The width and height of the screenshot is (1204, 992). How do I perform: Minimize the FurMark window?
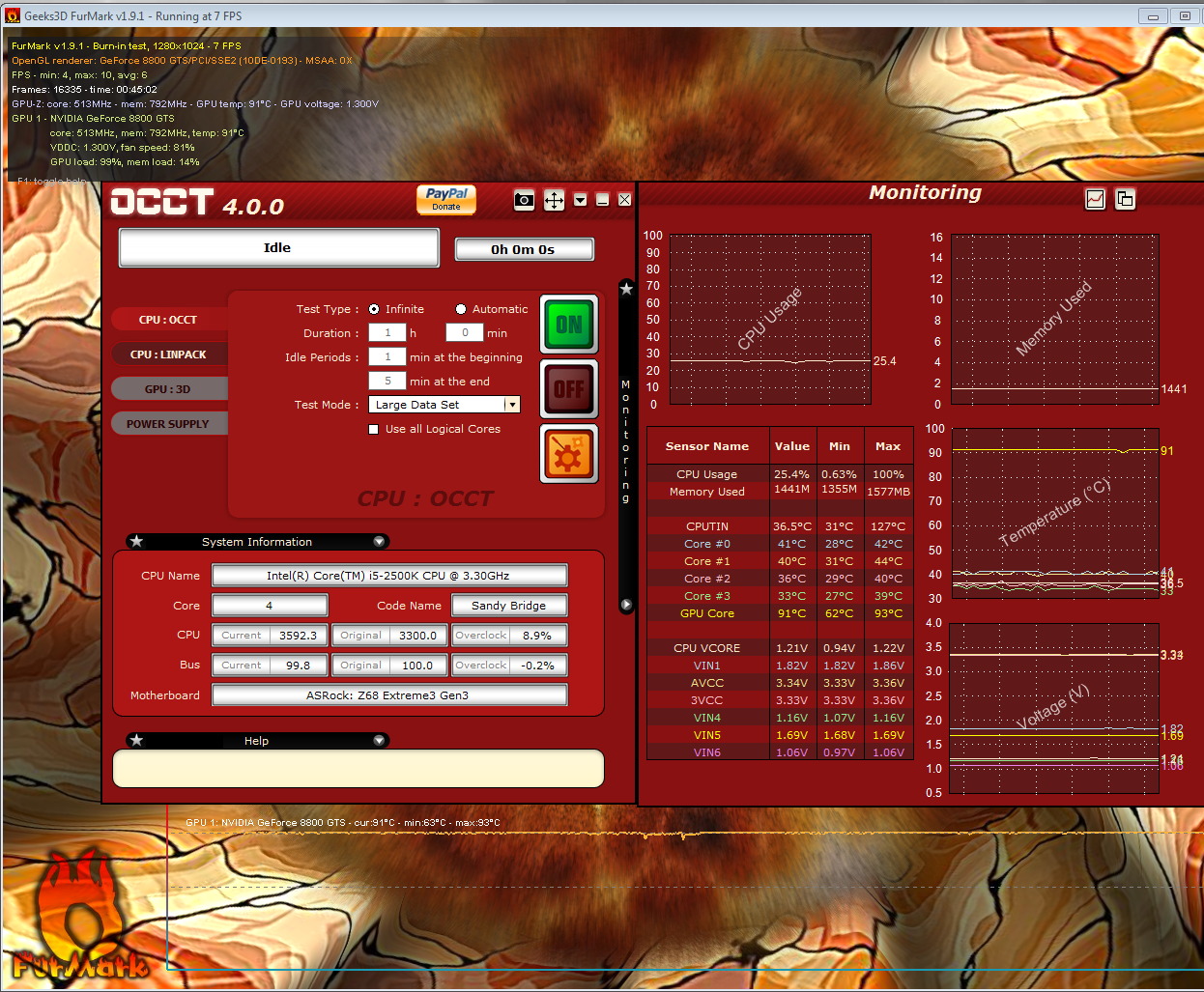[x=1153, y=16]
